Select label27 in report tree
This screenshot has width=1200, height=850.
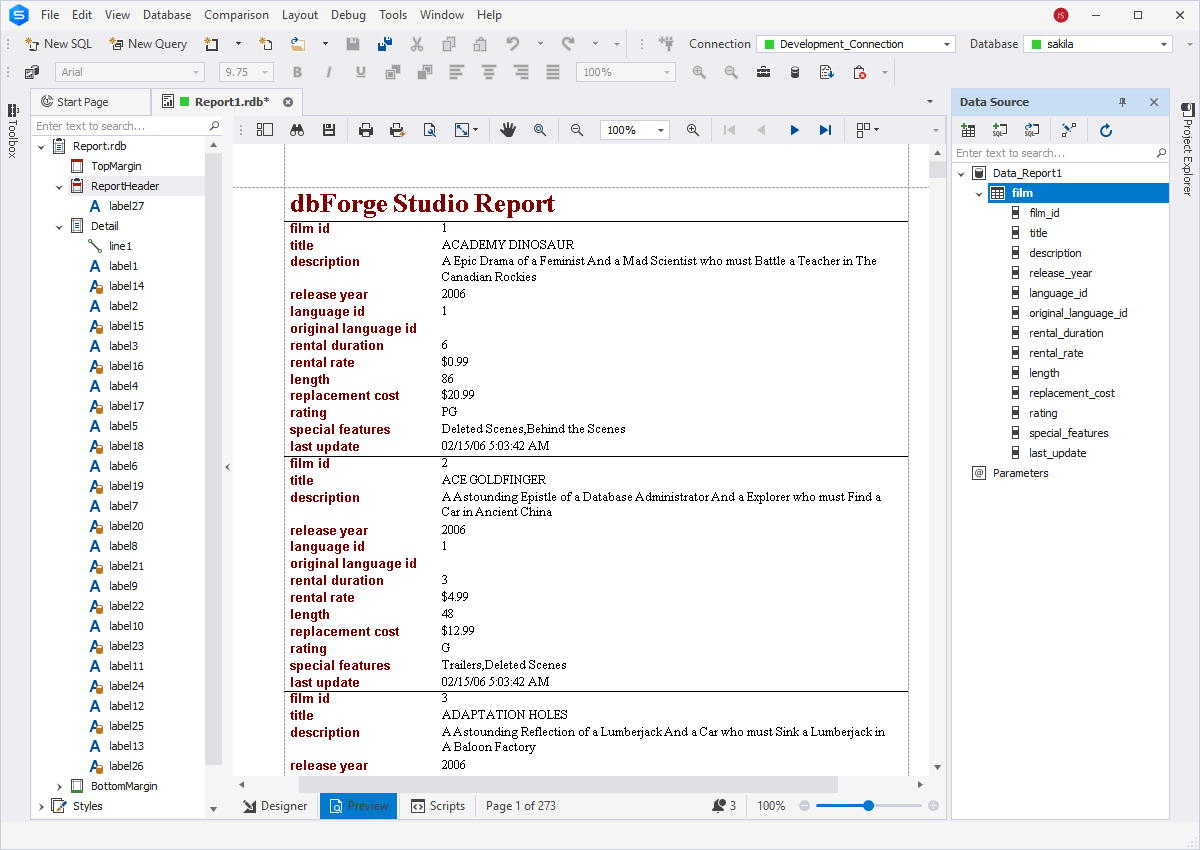(126, 206)
